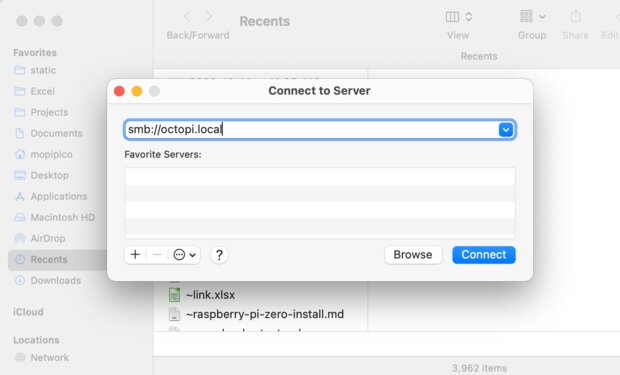Expand the server address history dropdown
Image resolution: width=620 pixels, height=375 pixels.
(506, 130)
